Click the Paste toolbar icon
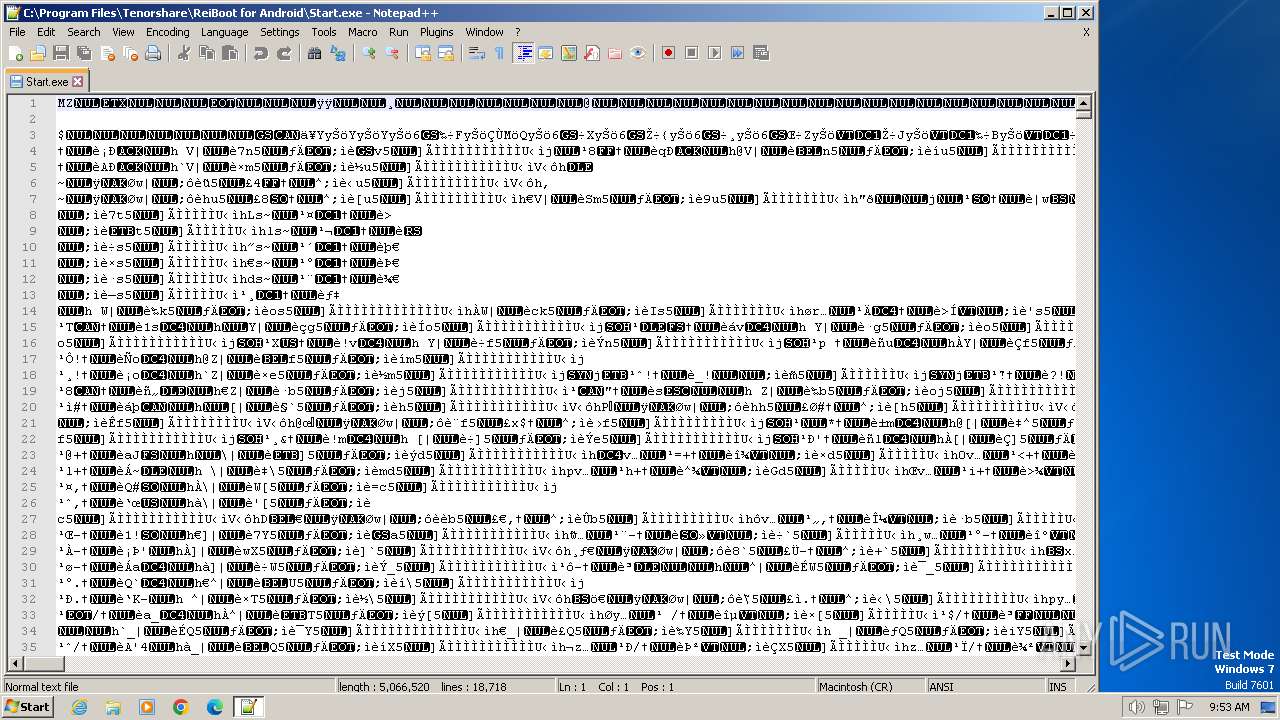 [230, 53]
